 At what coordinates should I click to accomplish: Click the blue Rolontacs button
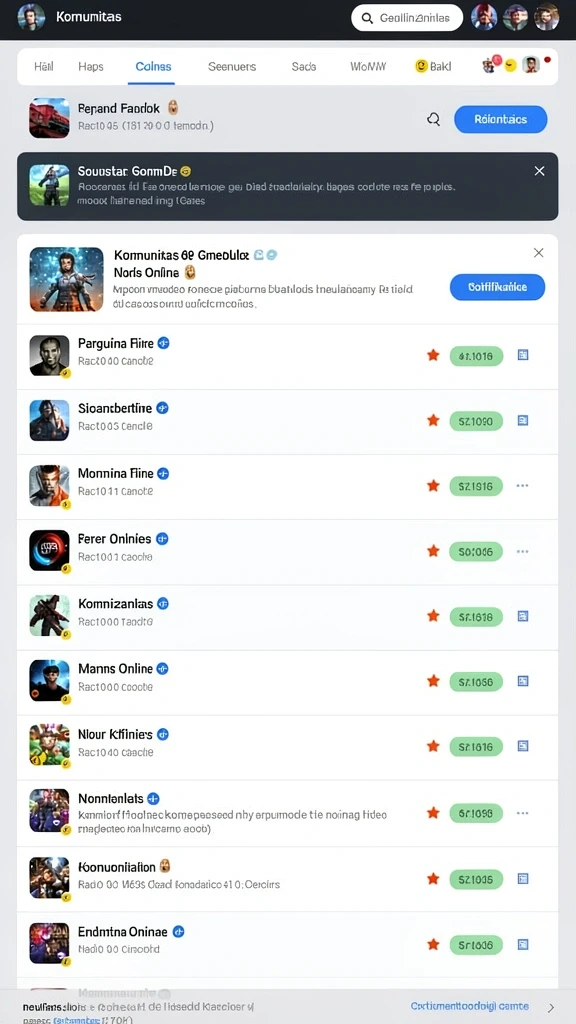[501, 120]
